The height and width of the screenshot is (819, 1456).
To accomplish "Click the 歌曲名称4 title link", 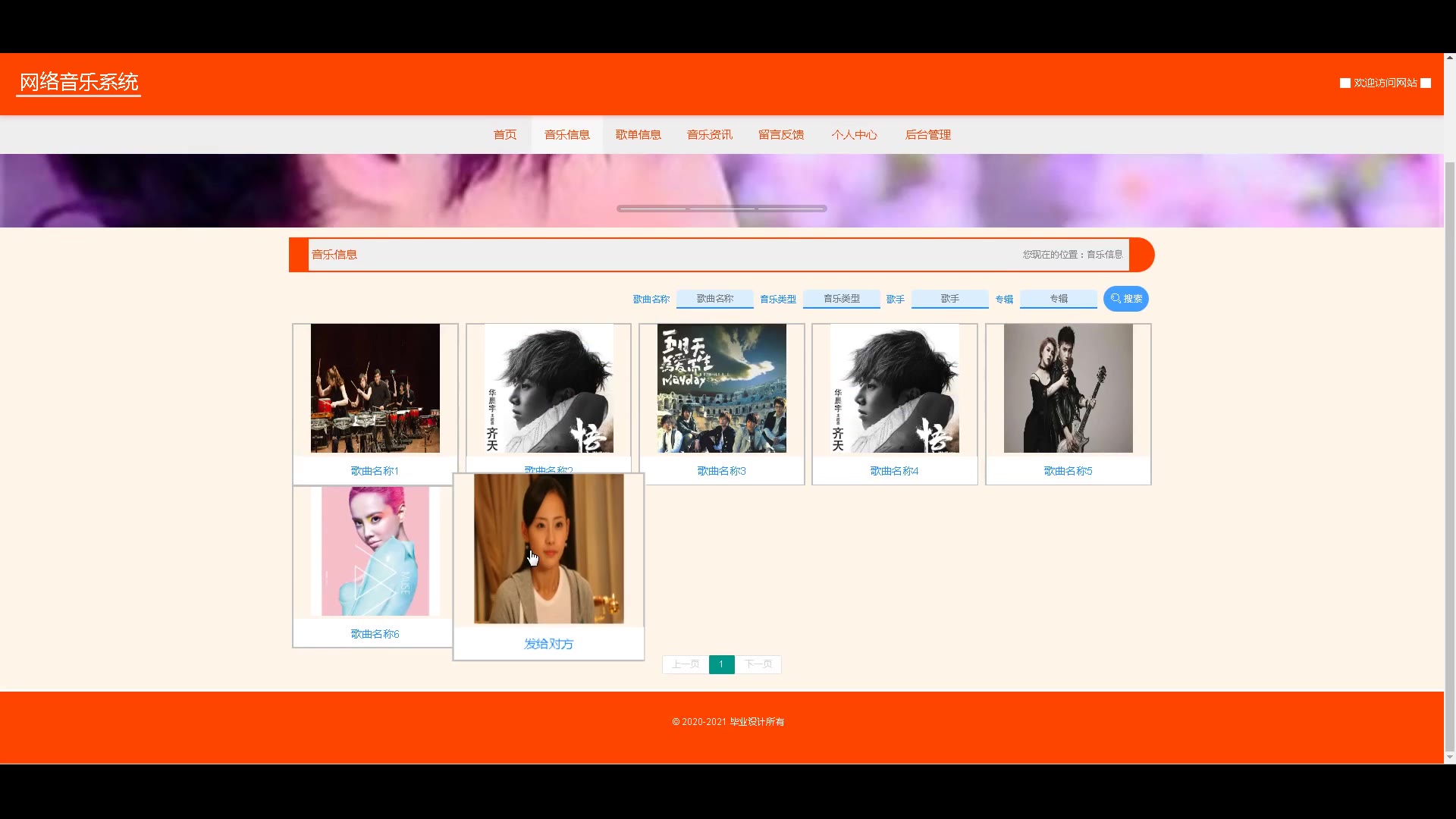I will coord(894,471).
